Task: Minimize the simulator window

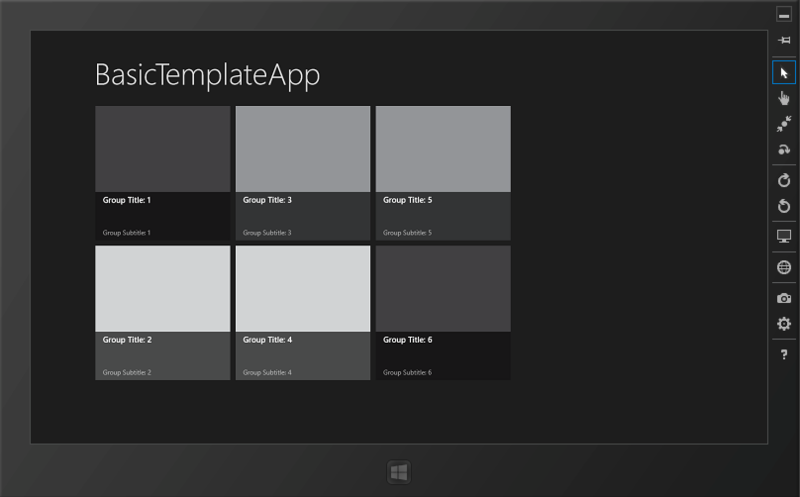Action: click(784, 14)
